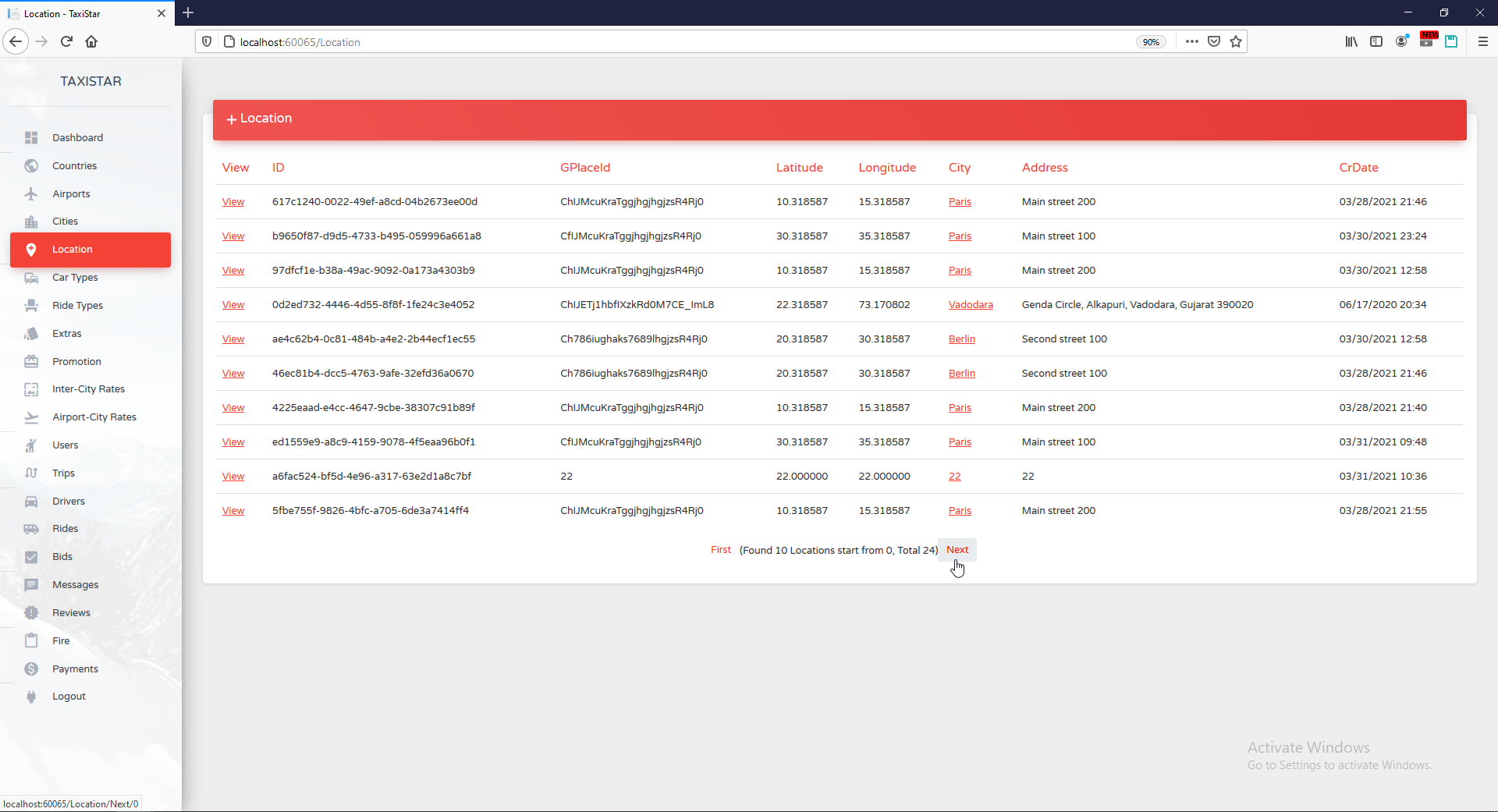Select the Location - TaxiStar browser tab
Image resolution: width=1498 pixels, height=812 pixels.
[86, 13]
